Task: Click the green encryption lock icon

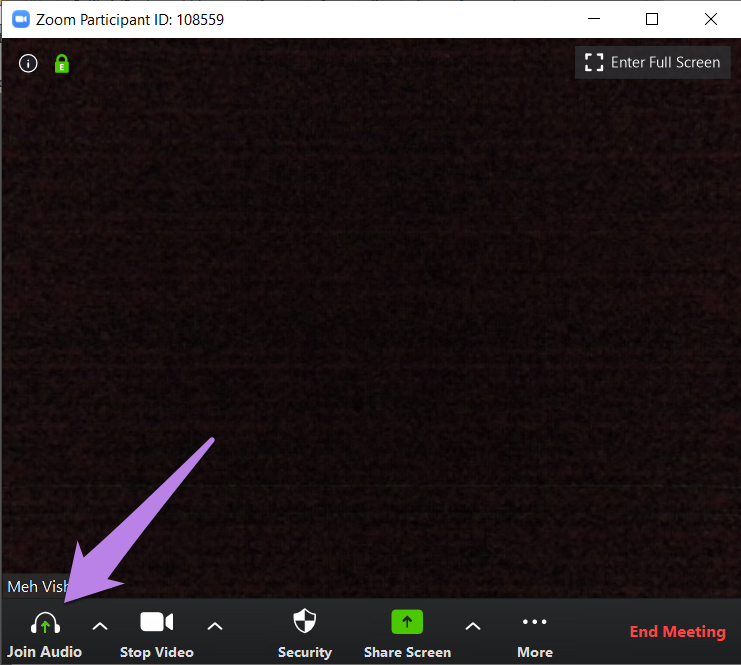Action: point(62,64)
